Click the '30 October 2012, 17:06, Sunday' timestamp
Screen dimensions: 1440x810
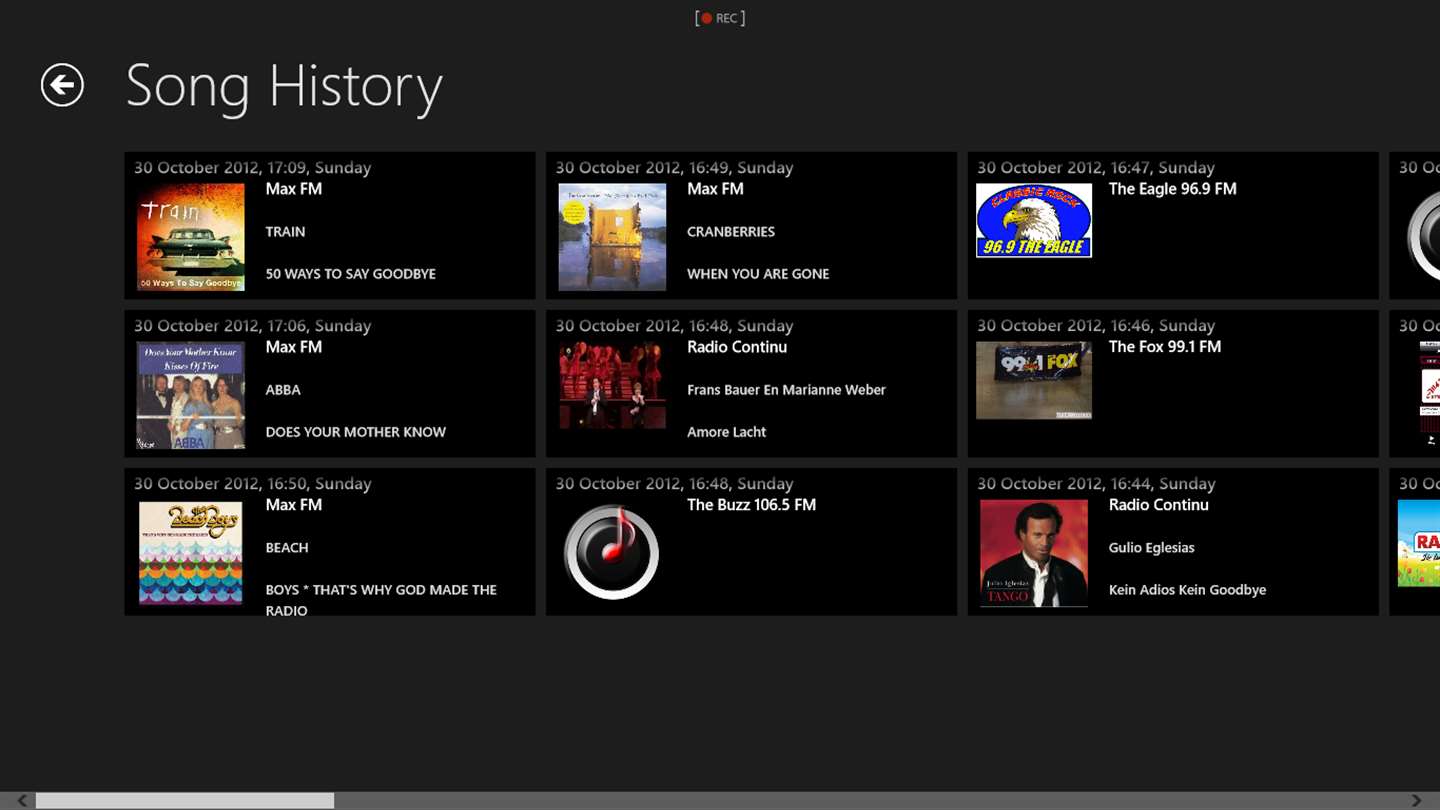(x=253, y=326)
